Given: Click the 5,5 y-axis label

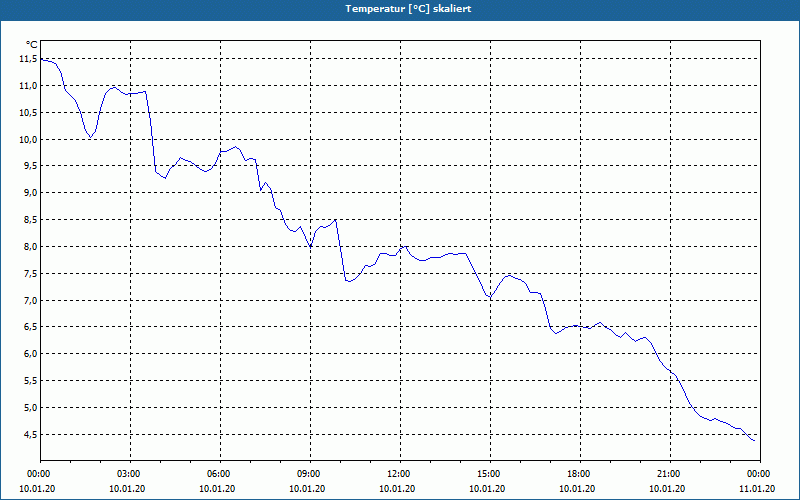Looking at the screenshot, I should [x=30, y=381].
